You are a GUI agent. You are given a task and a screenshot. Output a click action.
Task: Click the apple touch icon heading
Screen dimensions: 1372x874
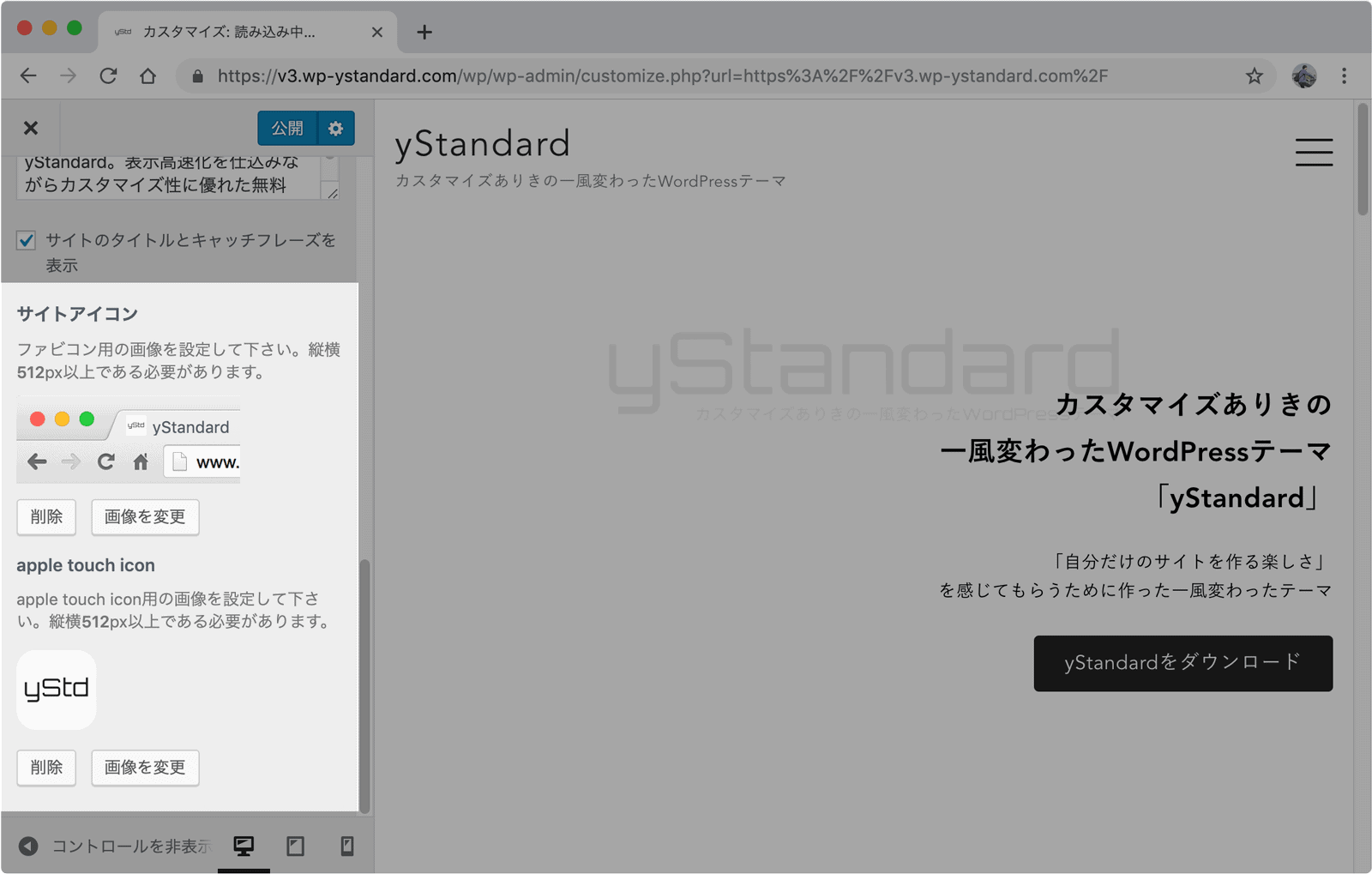point(86,565)
